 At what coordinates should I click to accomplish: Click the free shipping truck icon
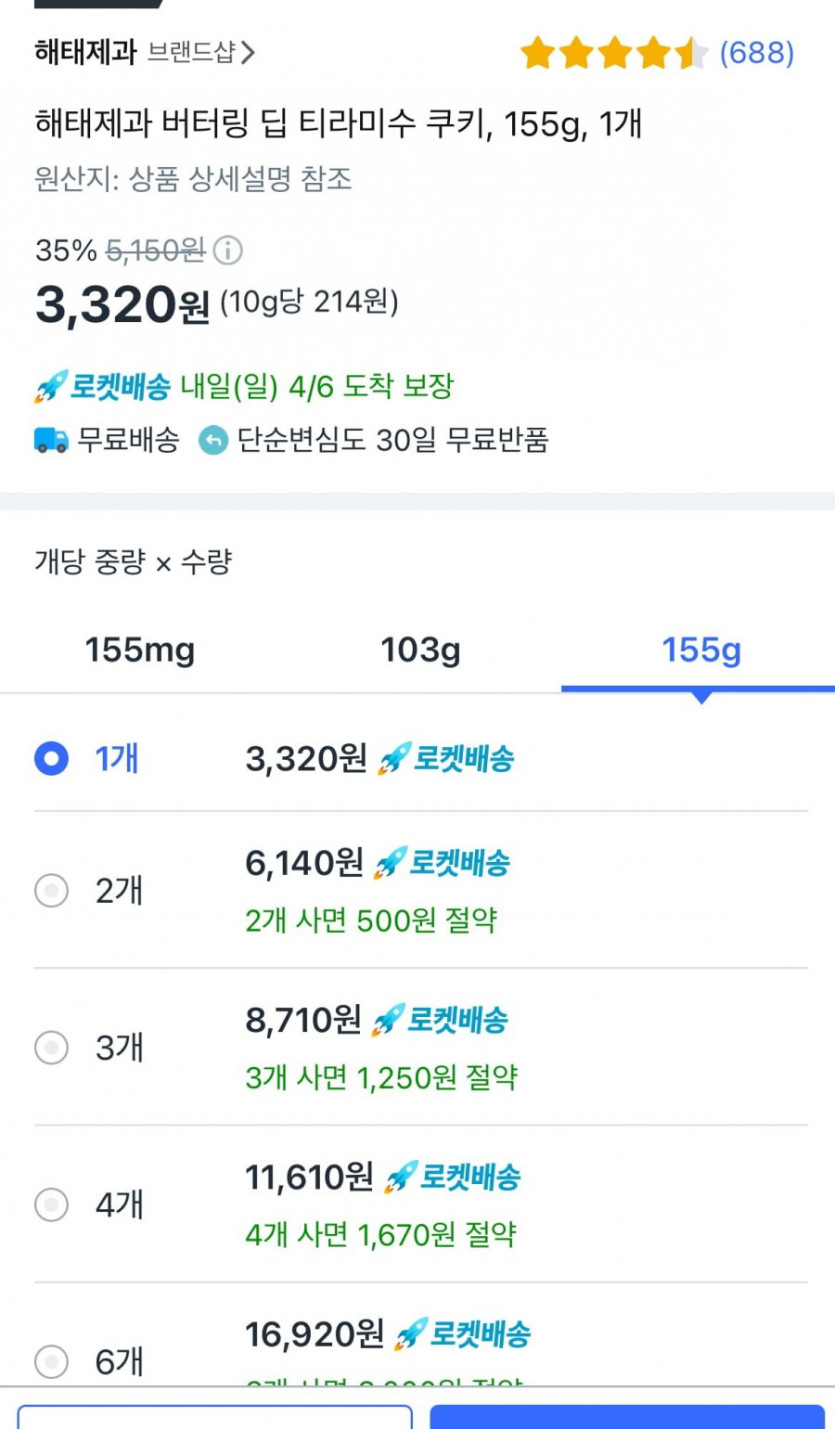(x=51, y=440)
